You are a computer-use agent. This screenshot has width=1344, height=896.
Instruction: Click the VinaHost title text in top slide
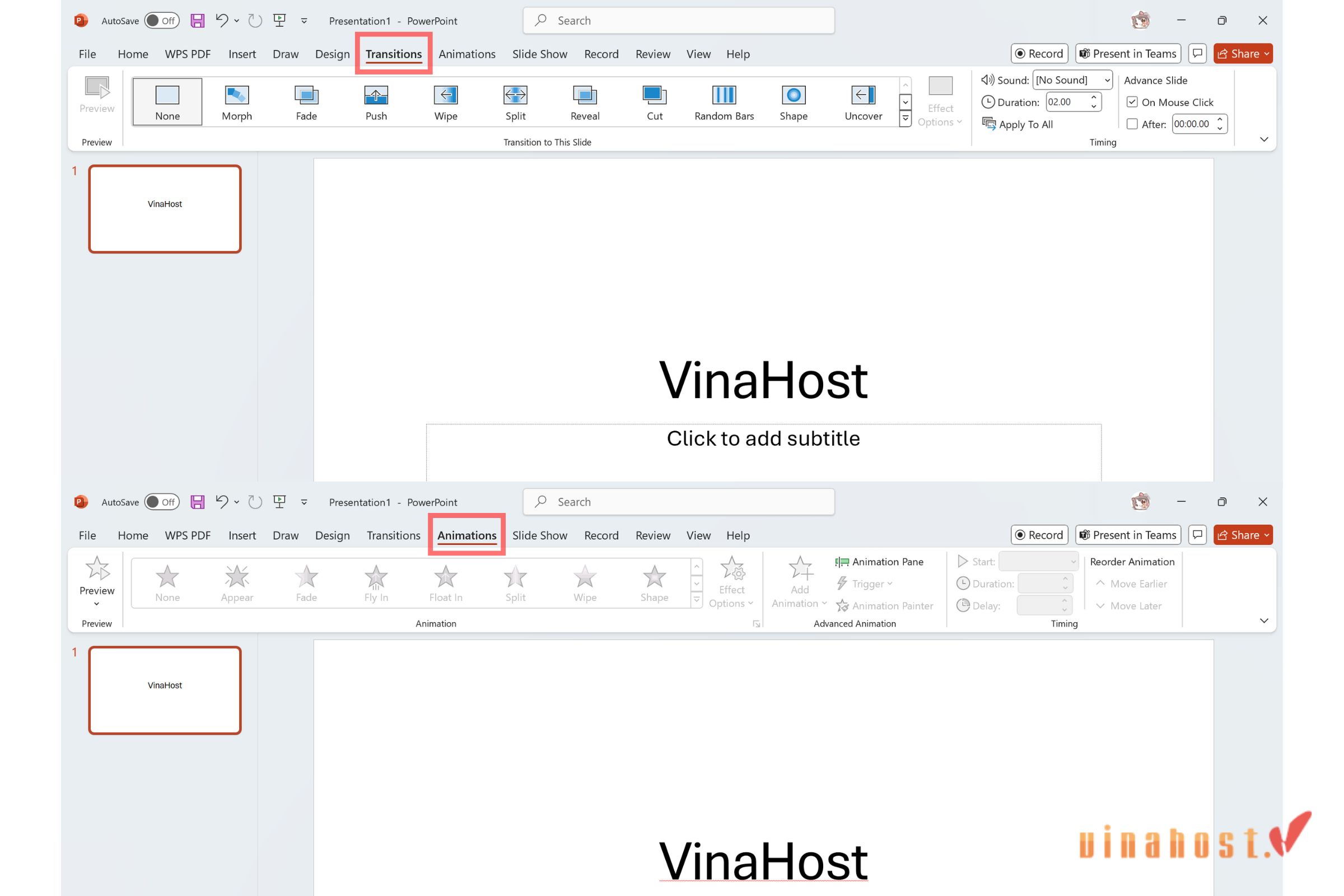point(763,380)
